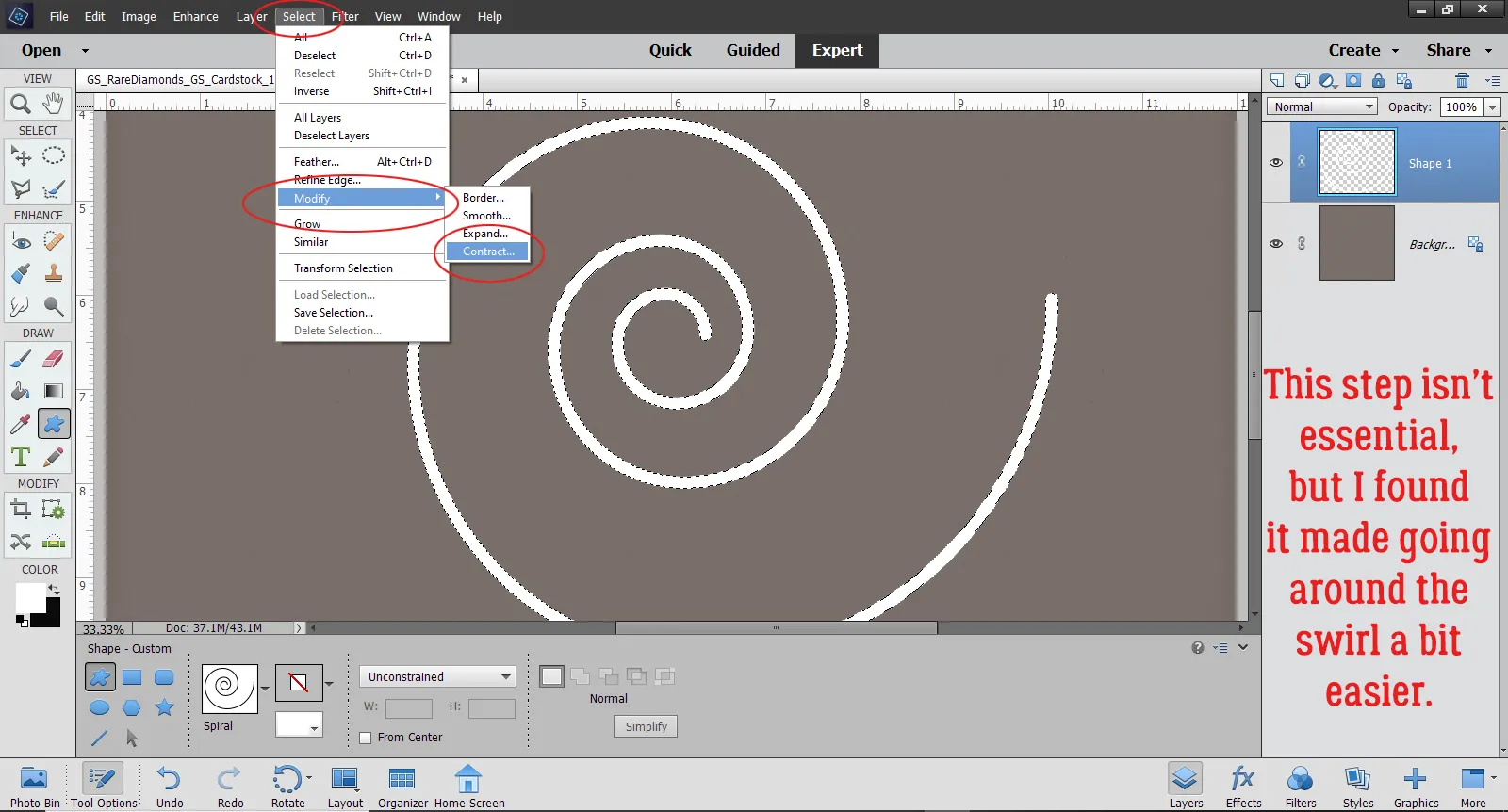Pick the Elliptical Marquee tool
This screenshot has height=812, width=1508.
[x=54, y=155]
